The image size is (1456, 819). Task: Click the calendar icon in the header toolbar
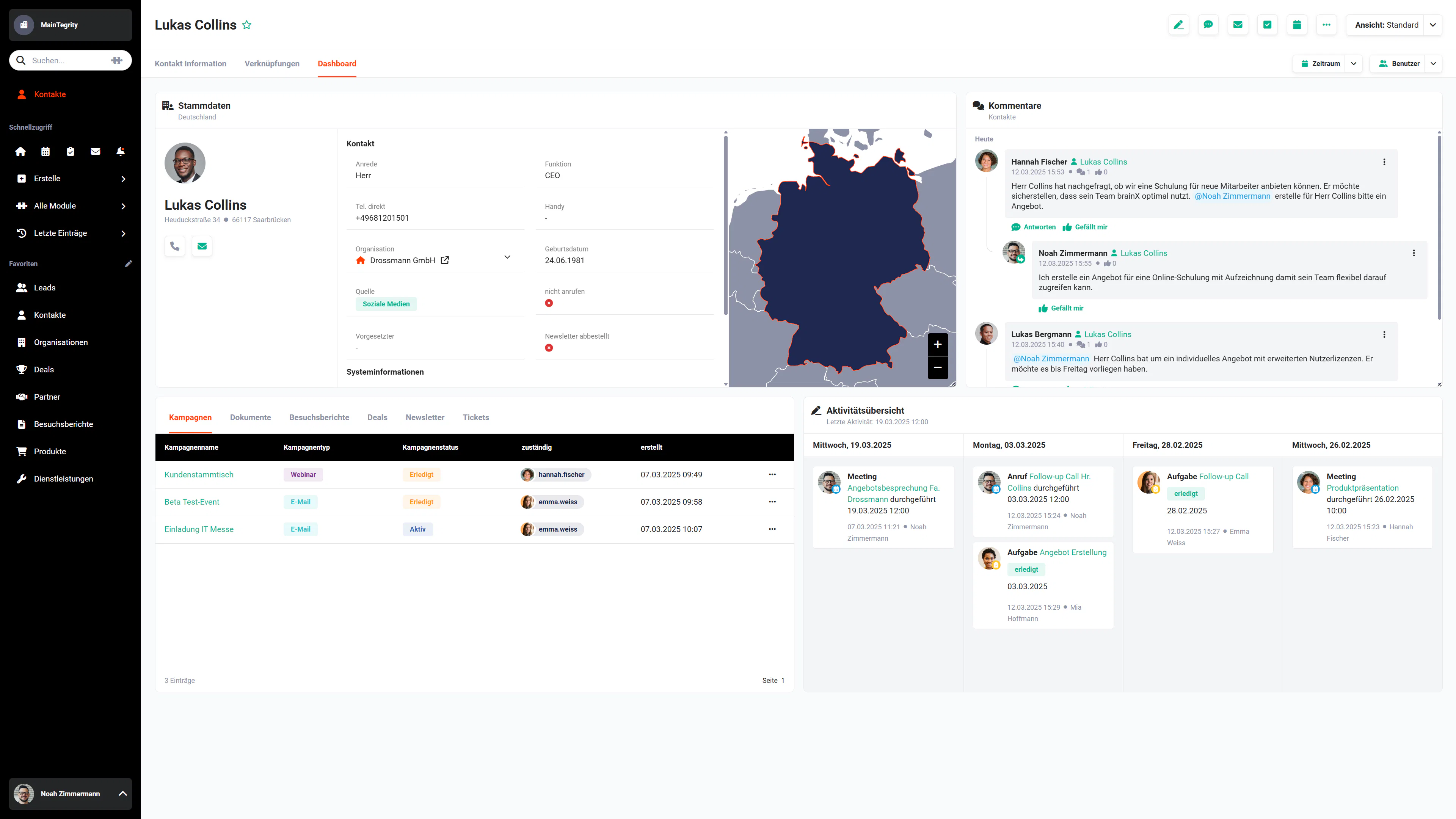coord(1297,25)
